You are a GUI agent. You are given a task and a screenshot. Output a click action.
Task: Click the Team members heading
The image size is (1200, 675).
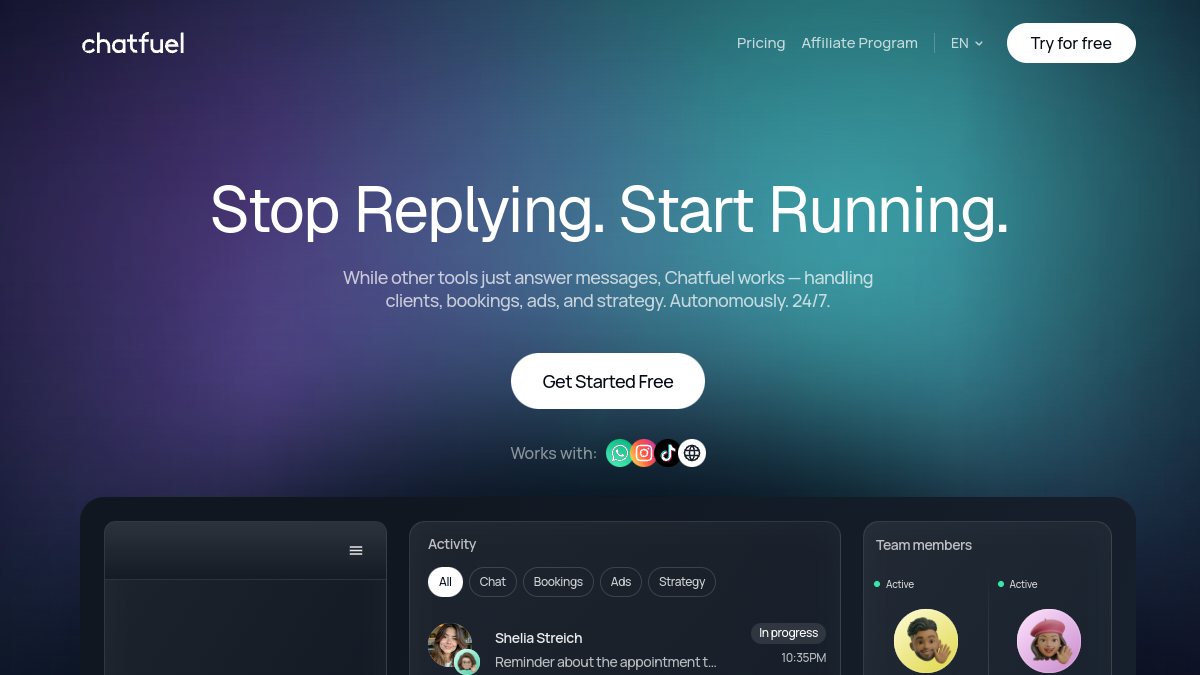click(x=924, y=545)
